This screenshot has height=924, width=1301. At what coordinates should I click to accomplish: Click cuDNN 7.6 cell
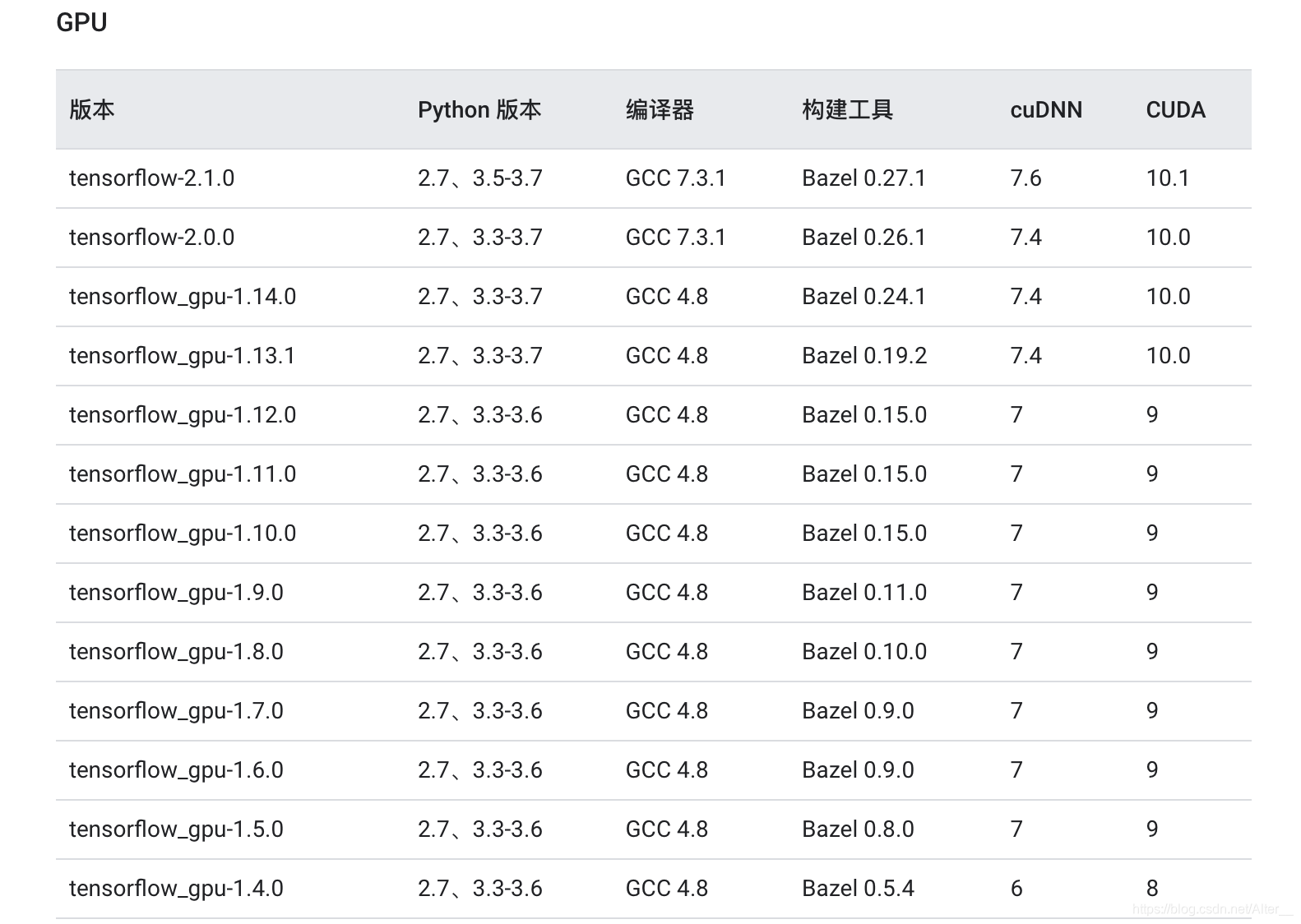coord(1026,178)
